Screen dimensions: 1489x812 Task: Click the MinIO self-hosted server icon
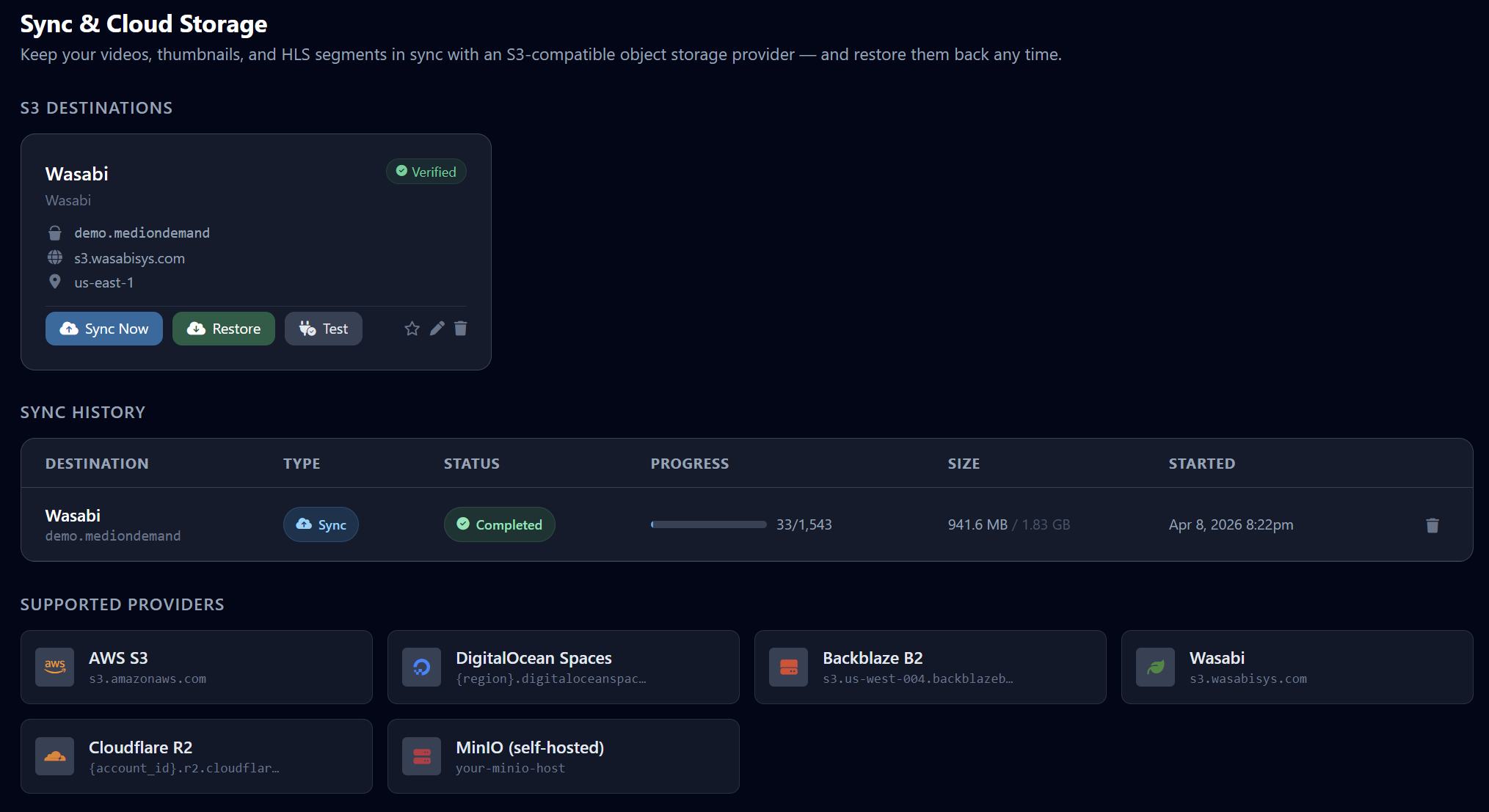click(422, 756)
